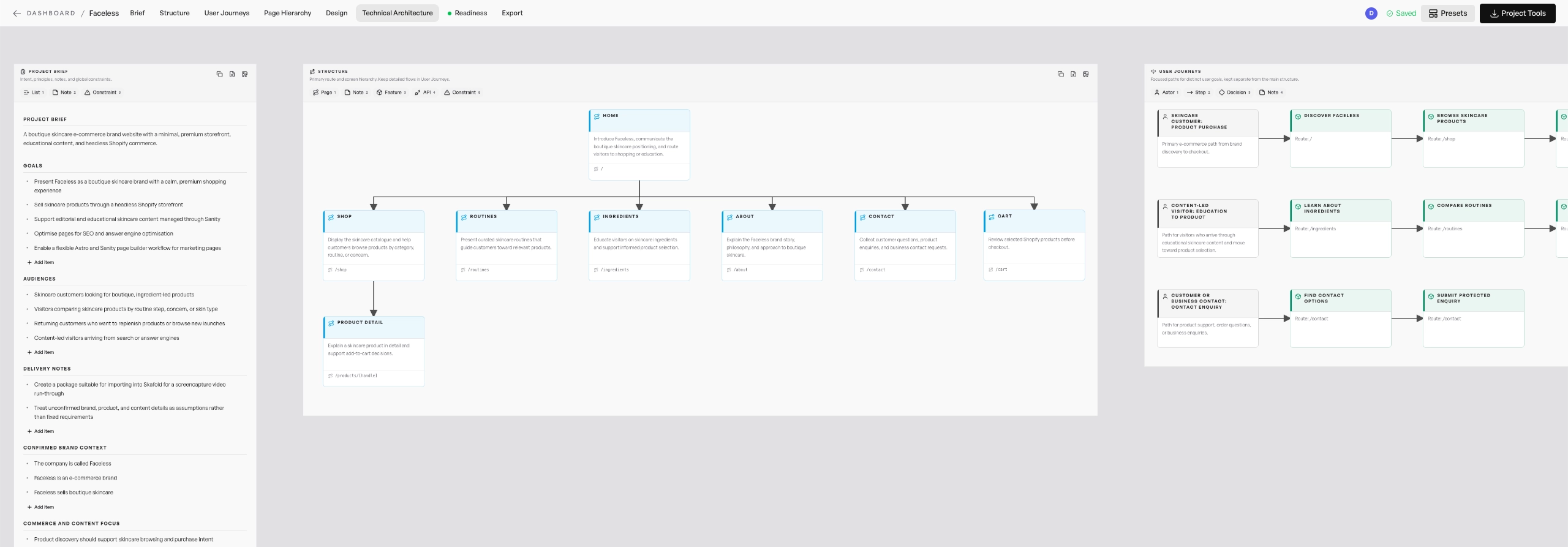The image size is (1568, 547).
Task: Add a Constraint in the Project Brief toolbar
Action: [102, 92]
